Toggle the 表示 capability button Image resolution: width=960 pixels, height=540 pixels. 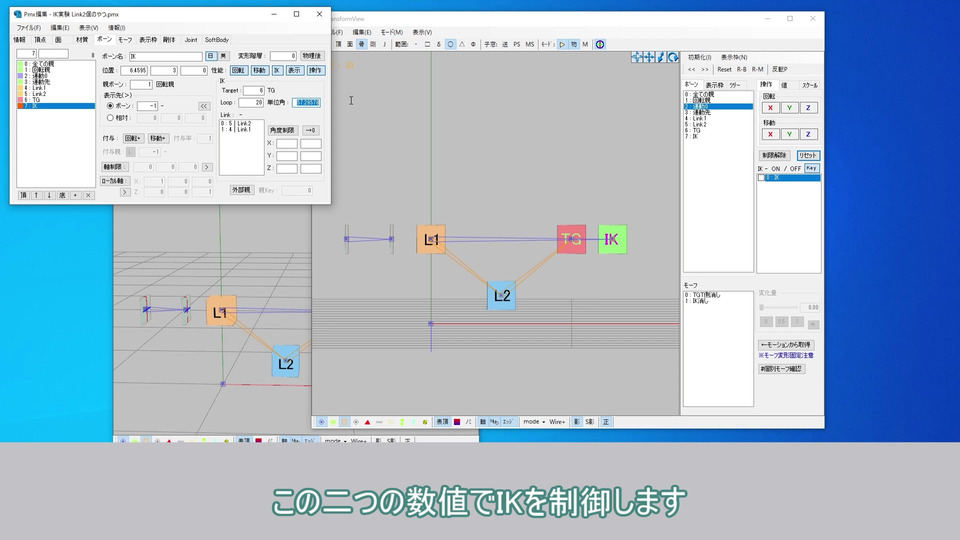coord(294,70)
